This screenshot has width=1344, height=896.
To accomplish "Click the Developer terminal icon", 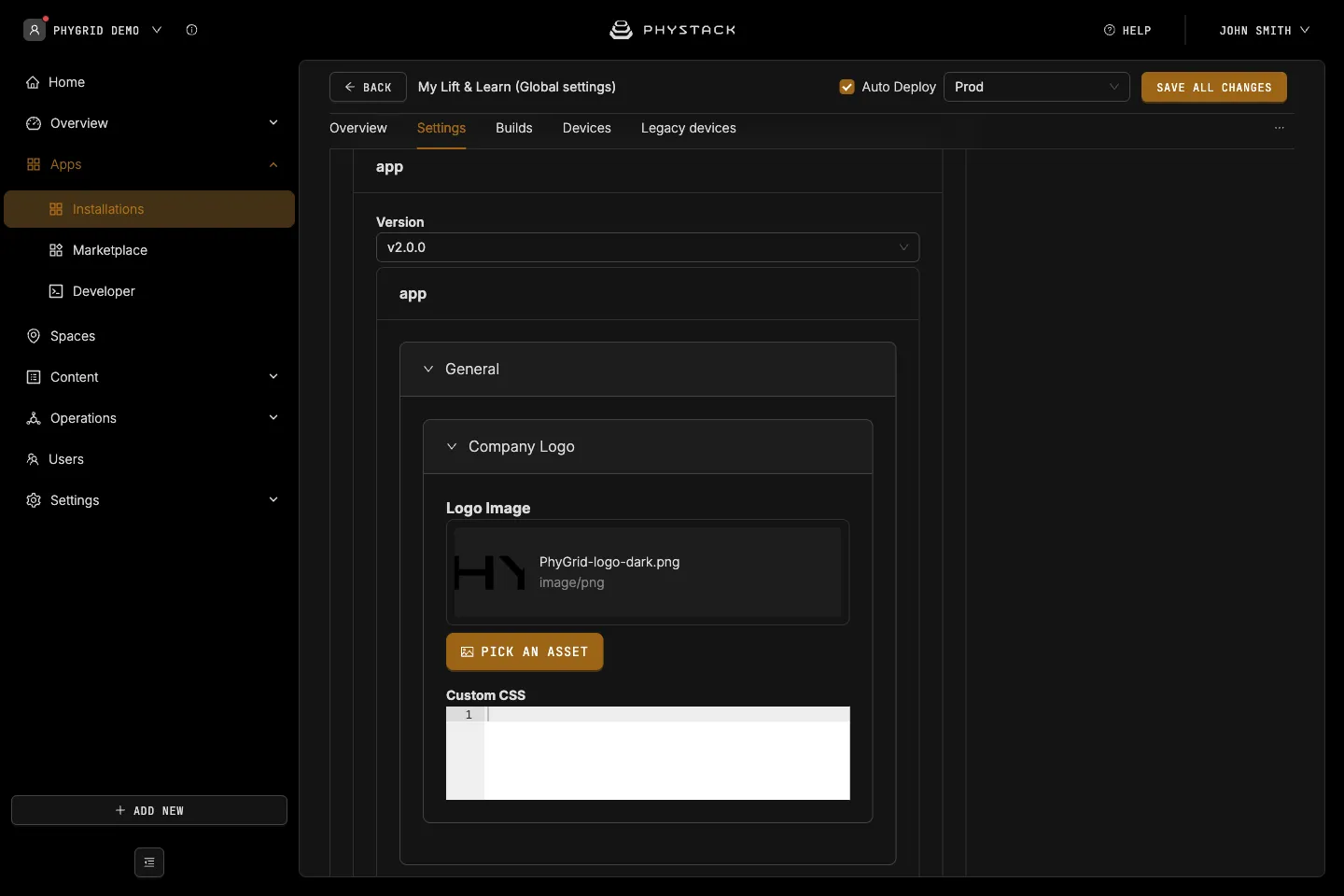I will (56, 291).
